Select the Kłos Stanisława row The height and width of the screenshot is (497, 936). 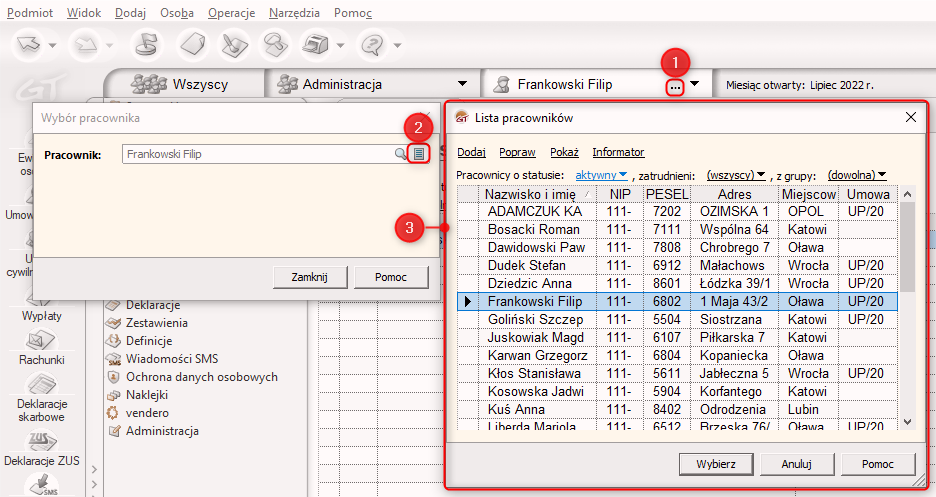(x=678, y=373)
